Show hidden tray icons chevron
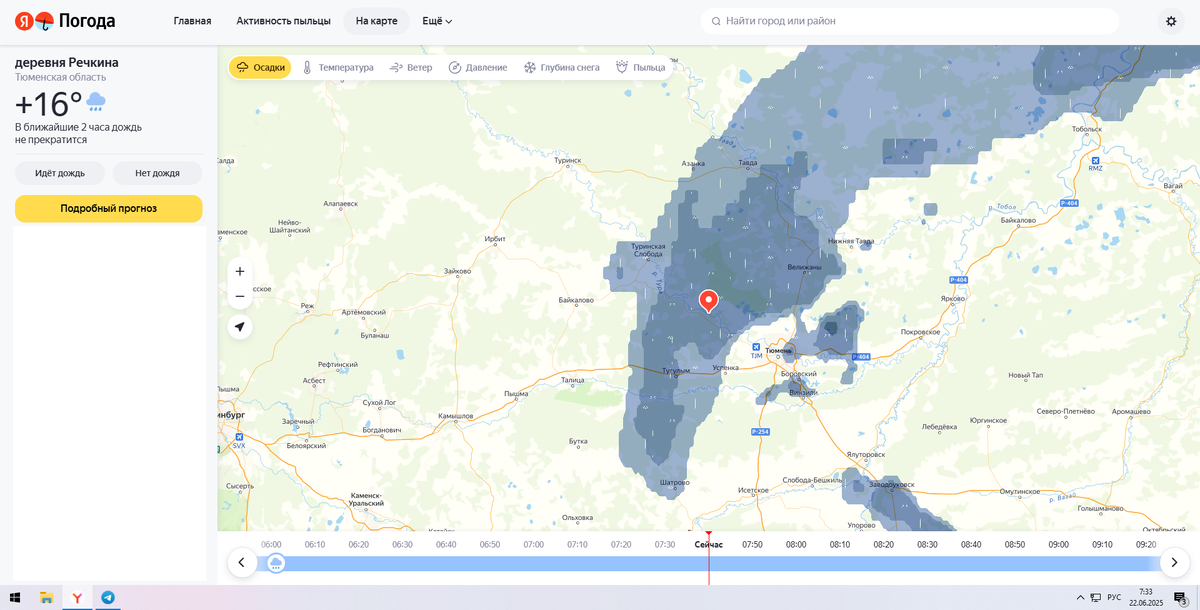Viewport: 1200px width, 610px height. [1080, 598]
